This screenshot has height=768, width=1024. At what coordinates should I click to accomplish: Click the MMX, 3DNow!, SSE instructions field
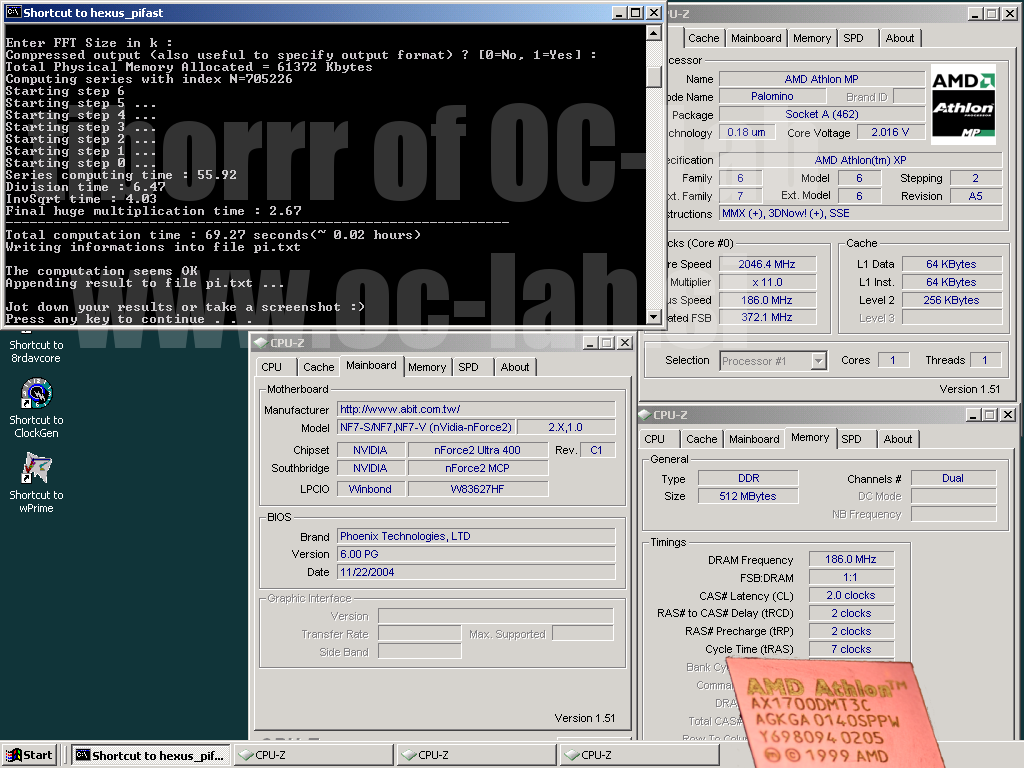point(861,214)
